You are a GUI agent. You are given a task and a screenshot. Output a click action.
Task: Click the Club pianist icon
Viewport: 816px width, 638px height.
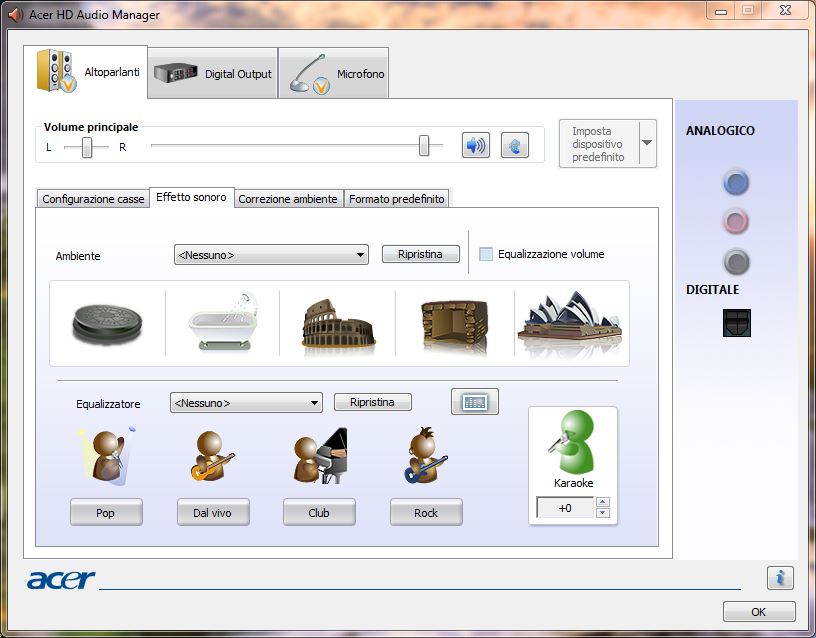[320, 456]
